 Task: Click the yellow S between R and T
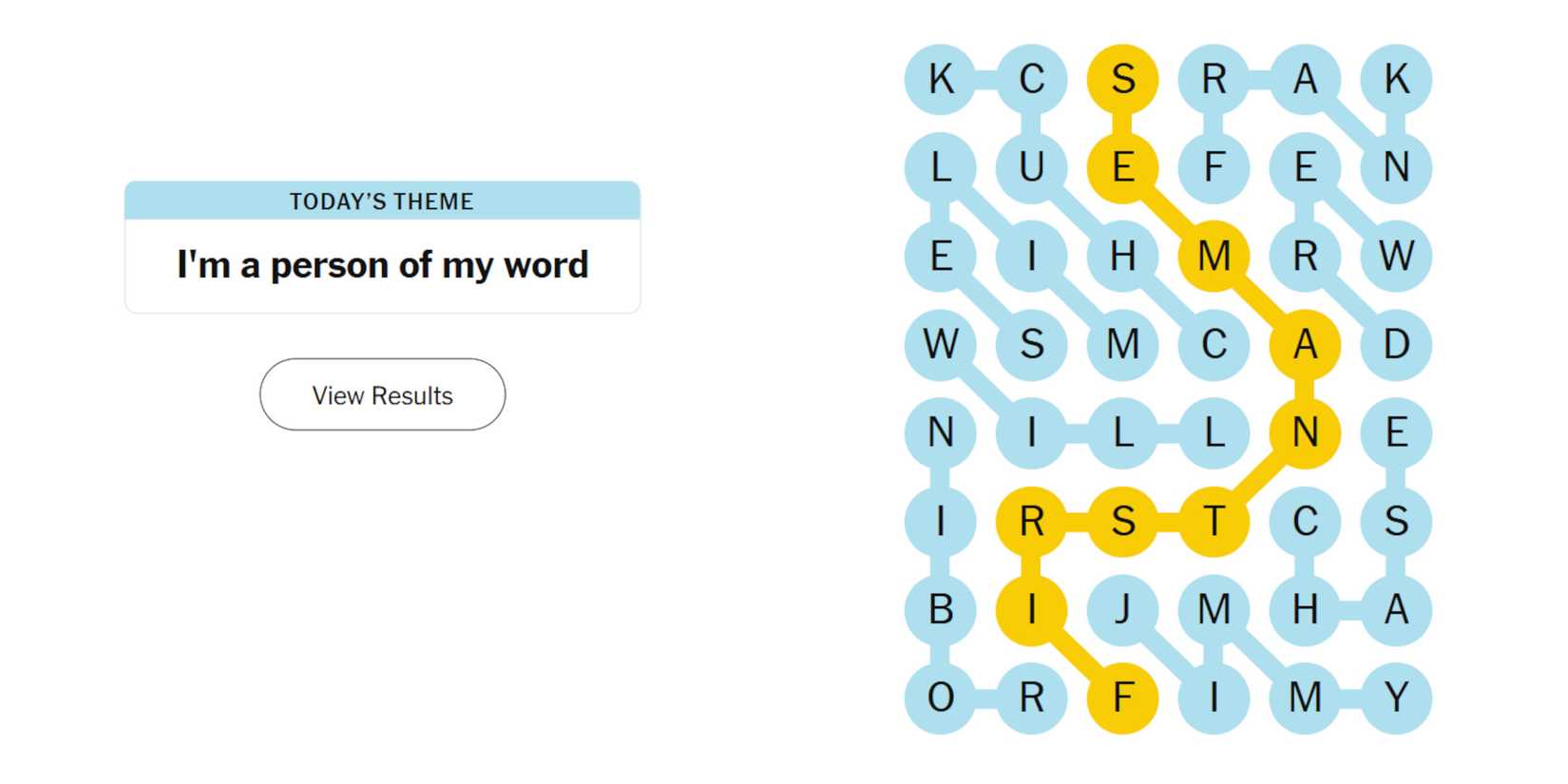click(x=1123, y=522)
